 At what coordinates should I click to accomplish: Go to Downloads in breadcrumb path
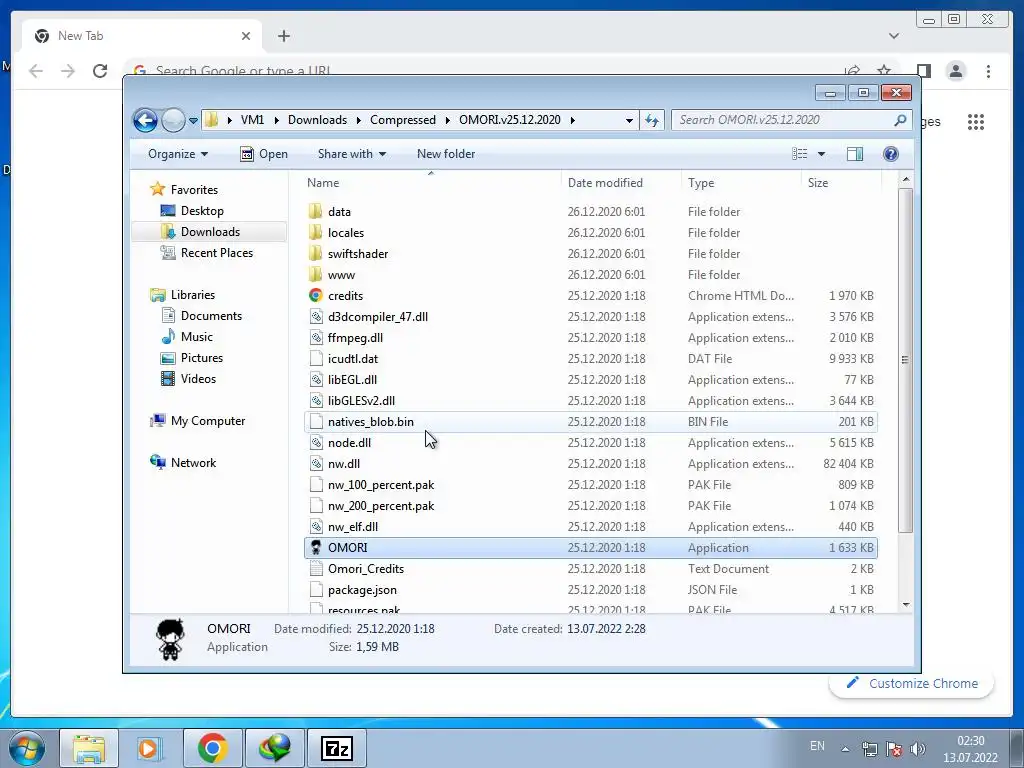(317, 120)
